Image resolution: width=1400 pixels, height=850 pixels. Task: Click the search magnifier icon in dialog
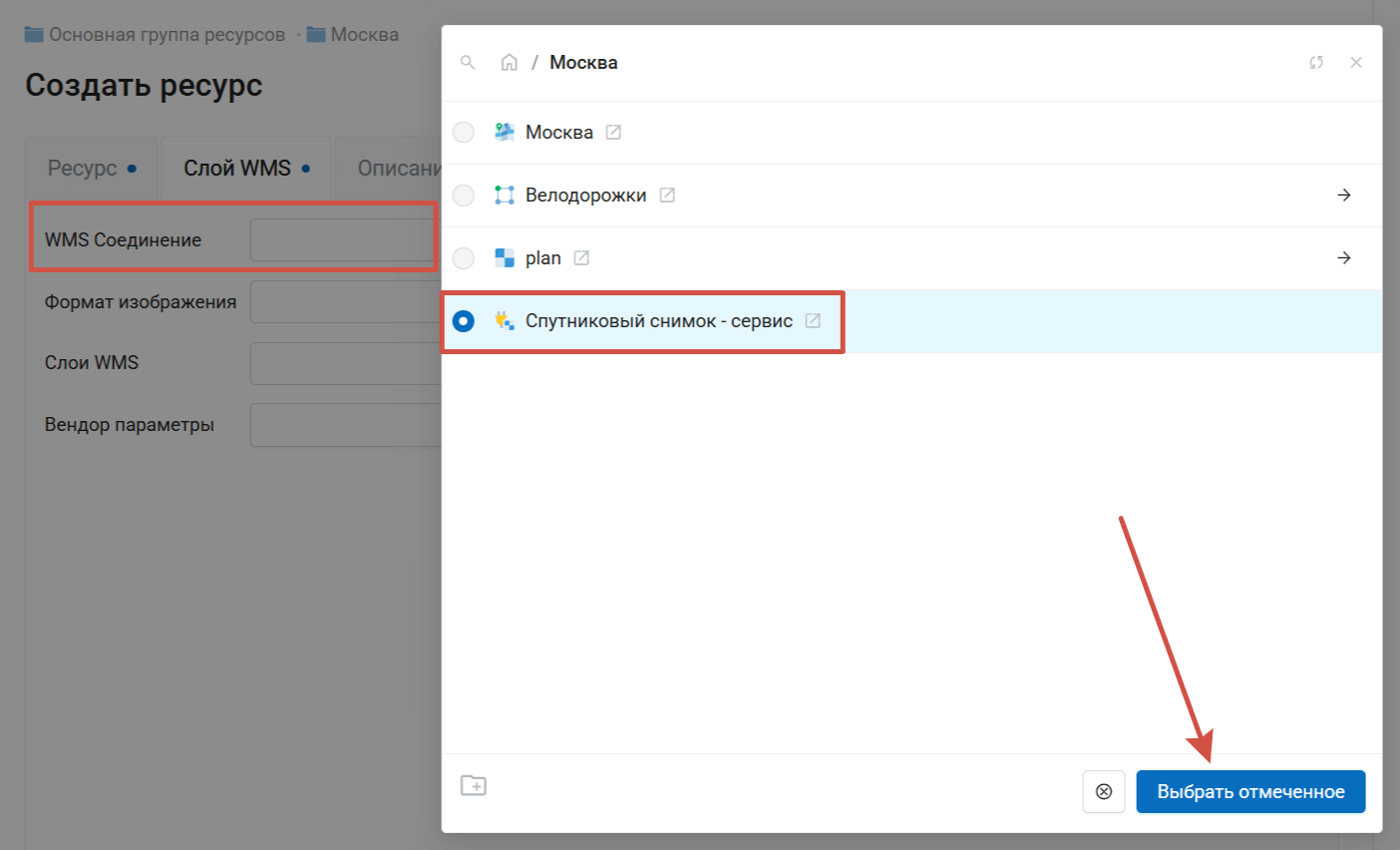(x=467, y=63)
